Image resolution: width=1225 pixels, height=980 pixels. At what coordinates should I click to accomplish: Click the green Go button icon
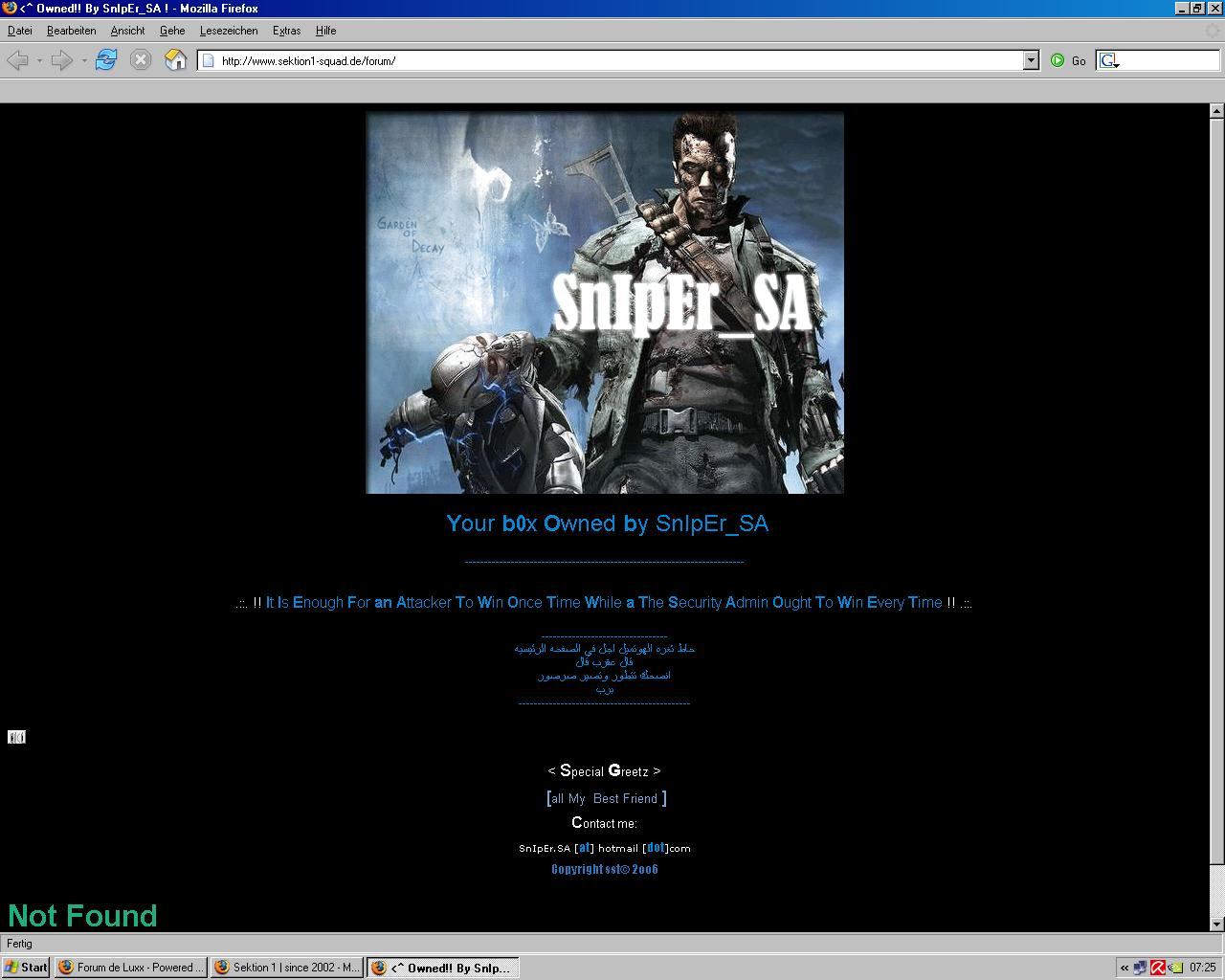click(x=1058, y=60)
